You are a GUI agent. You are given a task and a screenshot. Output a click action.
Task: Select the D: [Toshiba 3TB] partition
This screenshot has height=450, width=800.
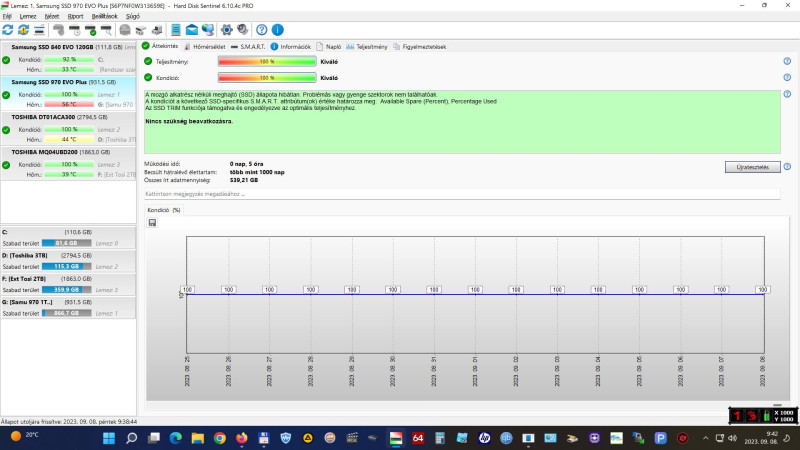[x=68, y=261]
